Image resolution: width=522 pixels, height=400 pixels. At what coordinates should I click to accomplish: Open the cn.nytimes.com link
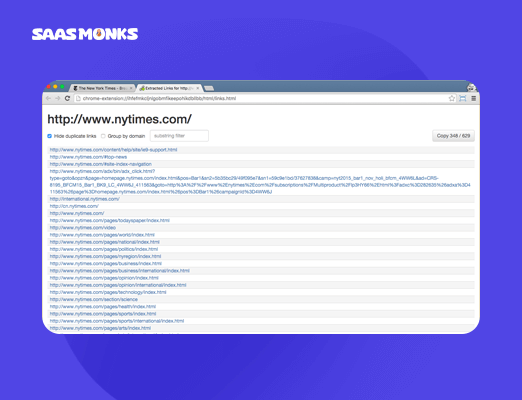pyautogui.click(x=74, y=206)
